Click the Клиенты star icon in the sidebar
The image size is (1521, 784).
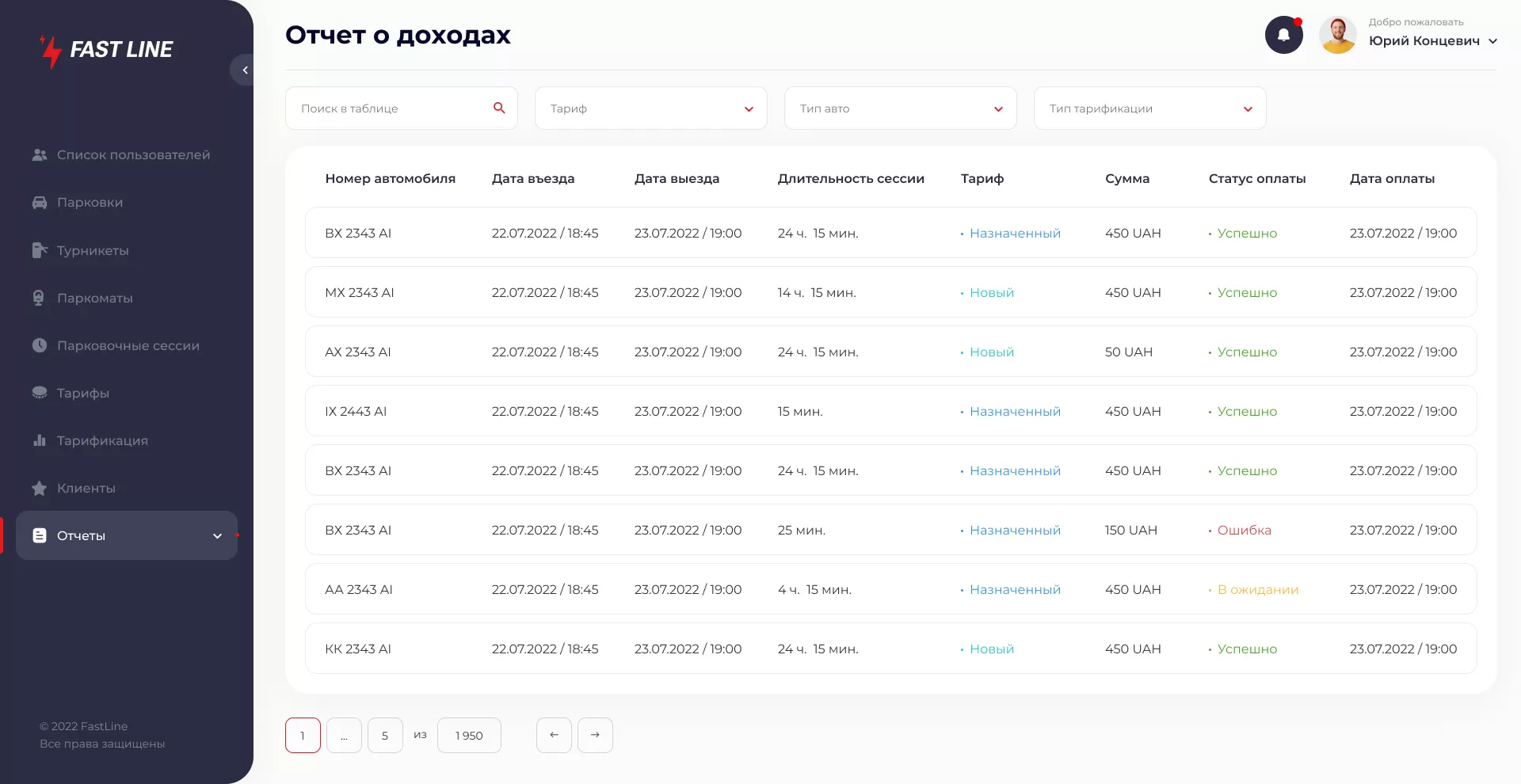(x=40, y=489)
